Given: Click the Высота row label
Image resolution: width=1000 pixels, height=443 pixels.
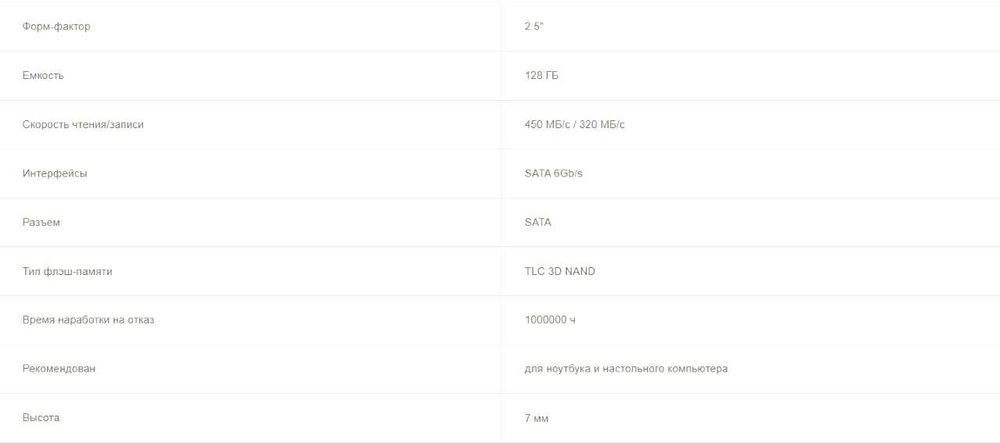Looking at the screenshot, I should (x=42, y=418).
